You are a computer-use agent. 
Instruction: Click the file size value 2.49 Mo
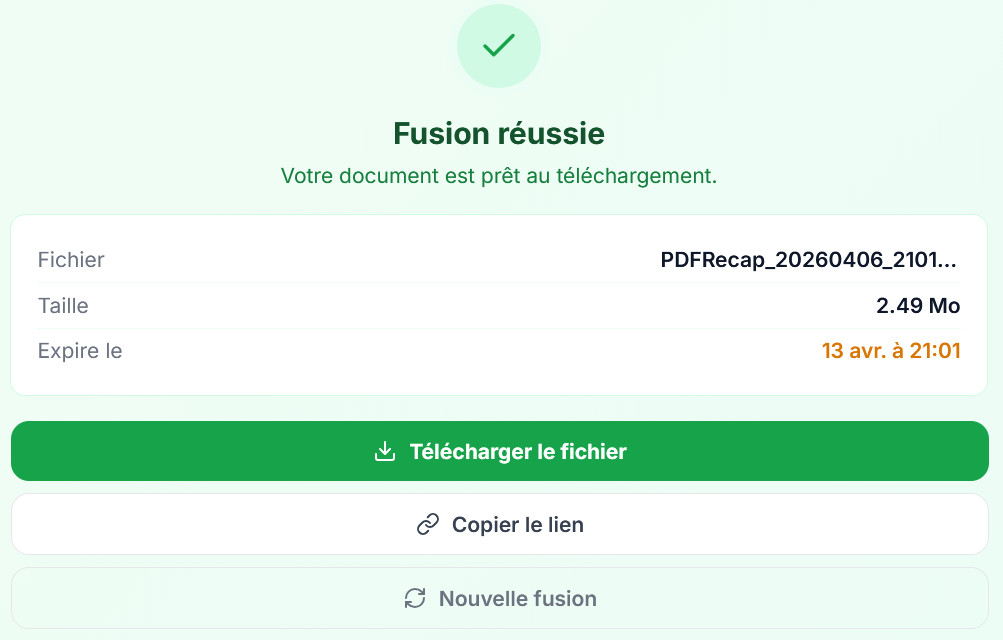917,306
